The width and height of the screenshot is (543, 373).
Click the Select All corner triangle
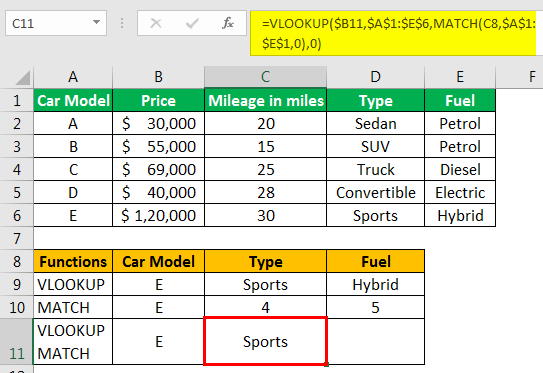point(23,78)
